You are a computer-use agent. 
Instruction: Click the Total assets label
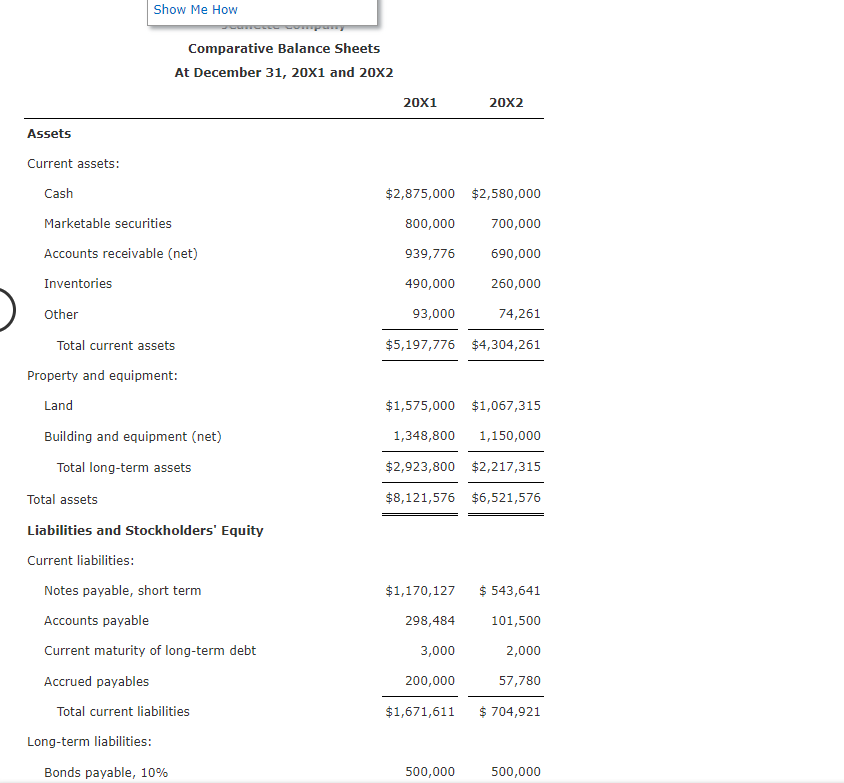pos(62,499)
